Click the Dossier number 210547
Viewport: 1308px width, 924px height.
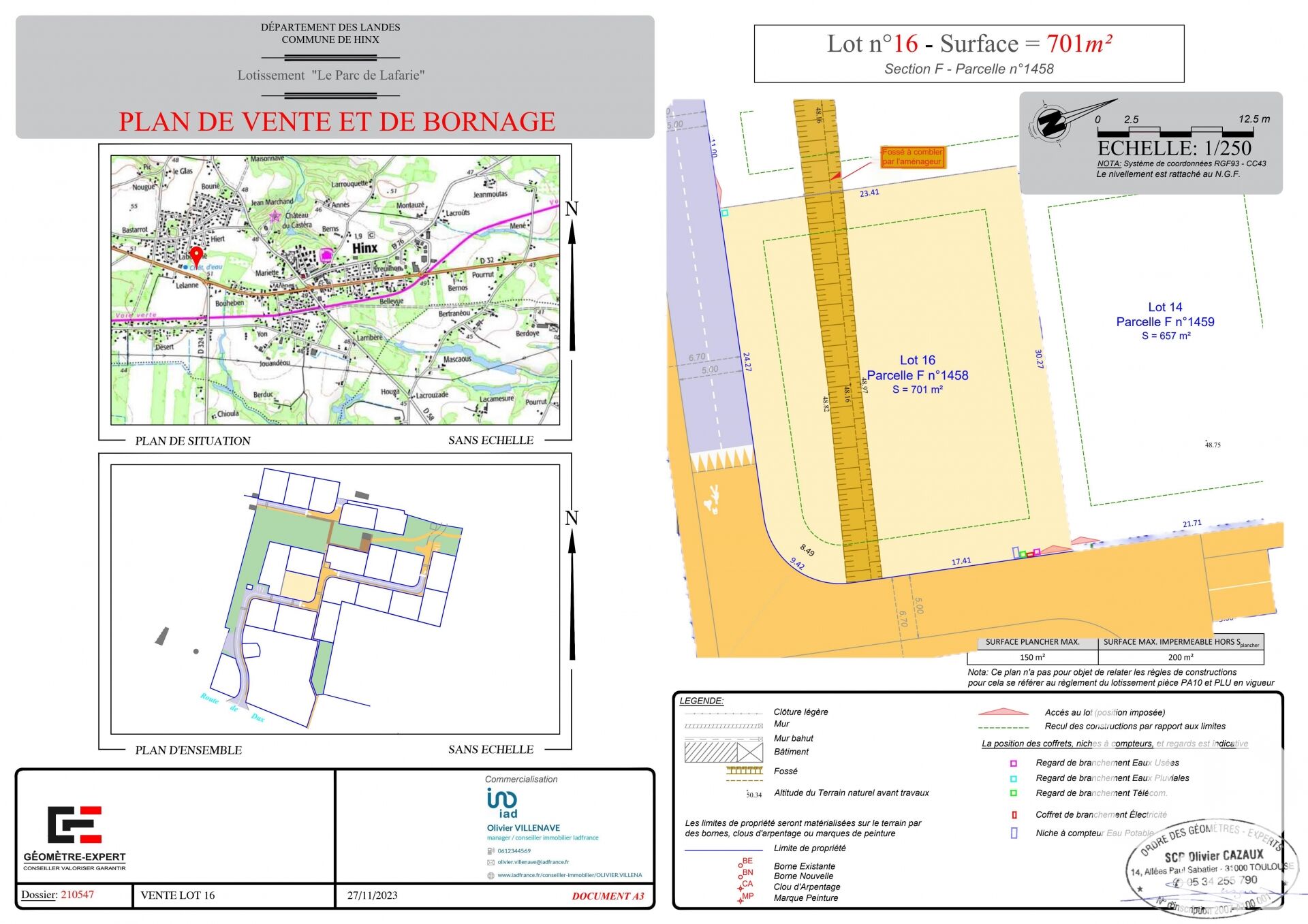click(78, 895)
